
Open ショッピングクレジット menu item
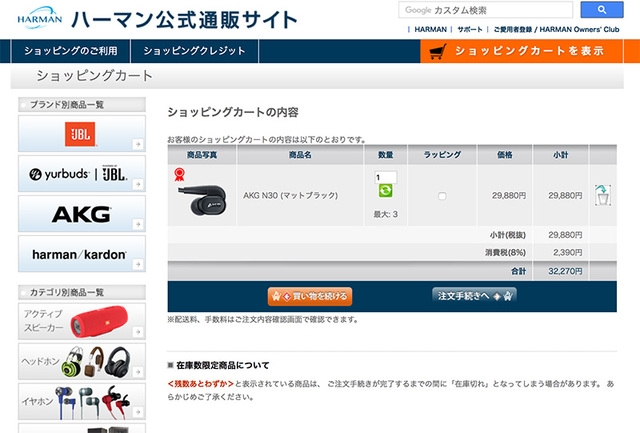pos(194,51)
